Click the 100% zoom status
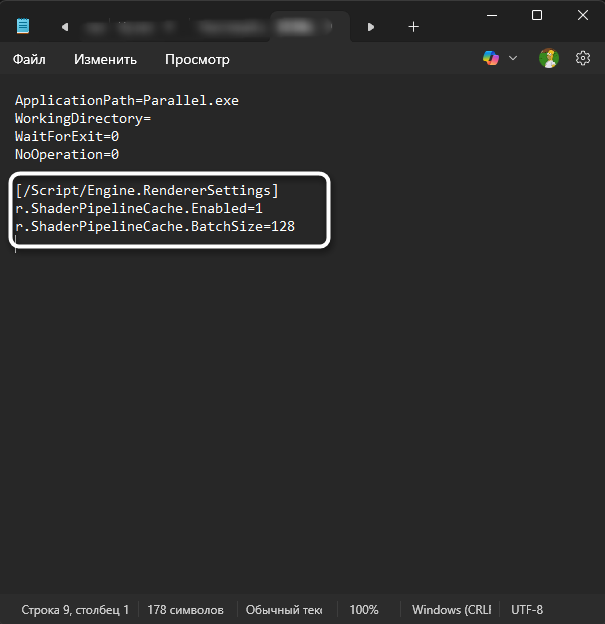 [364, 610]
